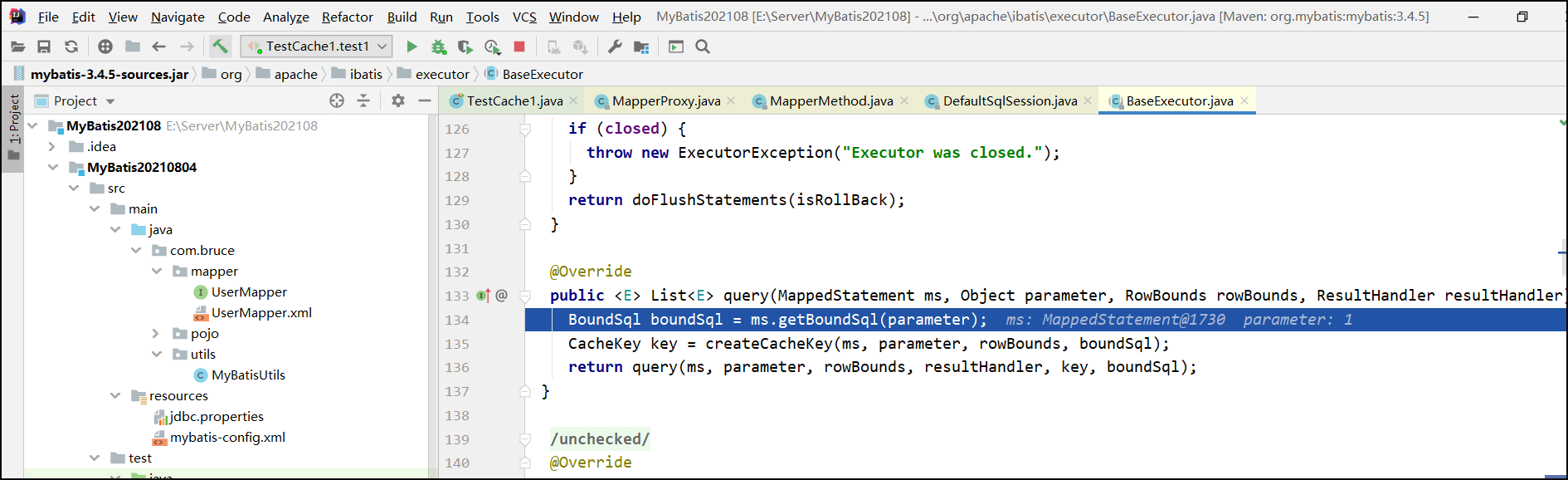Collapse the test folder
Image resolution: width=1568 pixels, height=480 pixels.
click(x=95, y=458)
